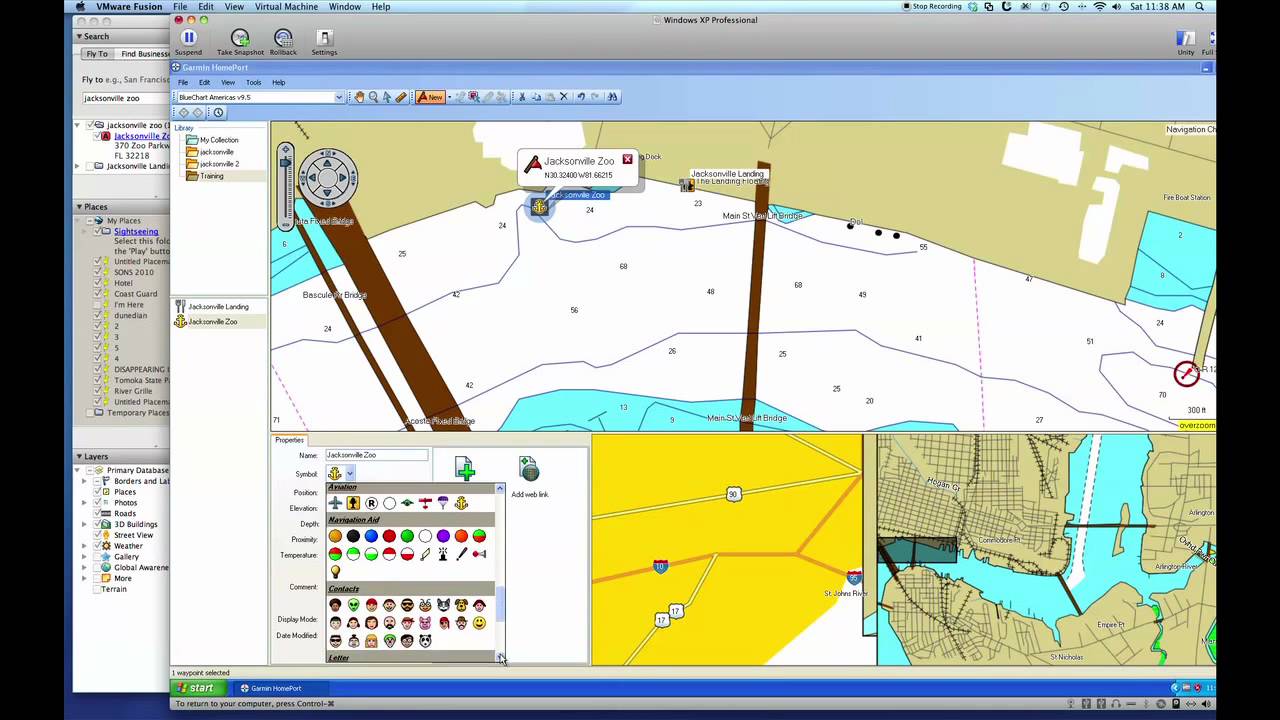Toggle the Coast Guard checkbox in Places
This screenshot has height=720, width=1280.
[x=98, y=294]
